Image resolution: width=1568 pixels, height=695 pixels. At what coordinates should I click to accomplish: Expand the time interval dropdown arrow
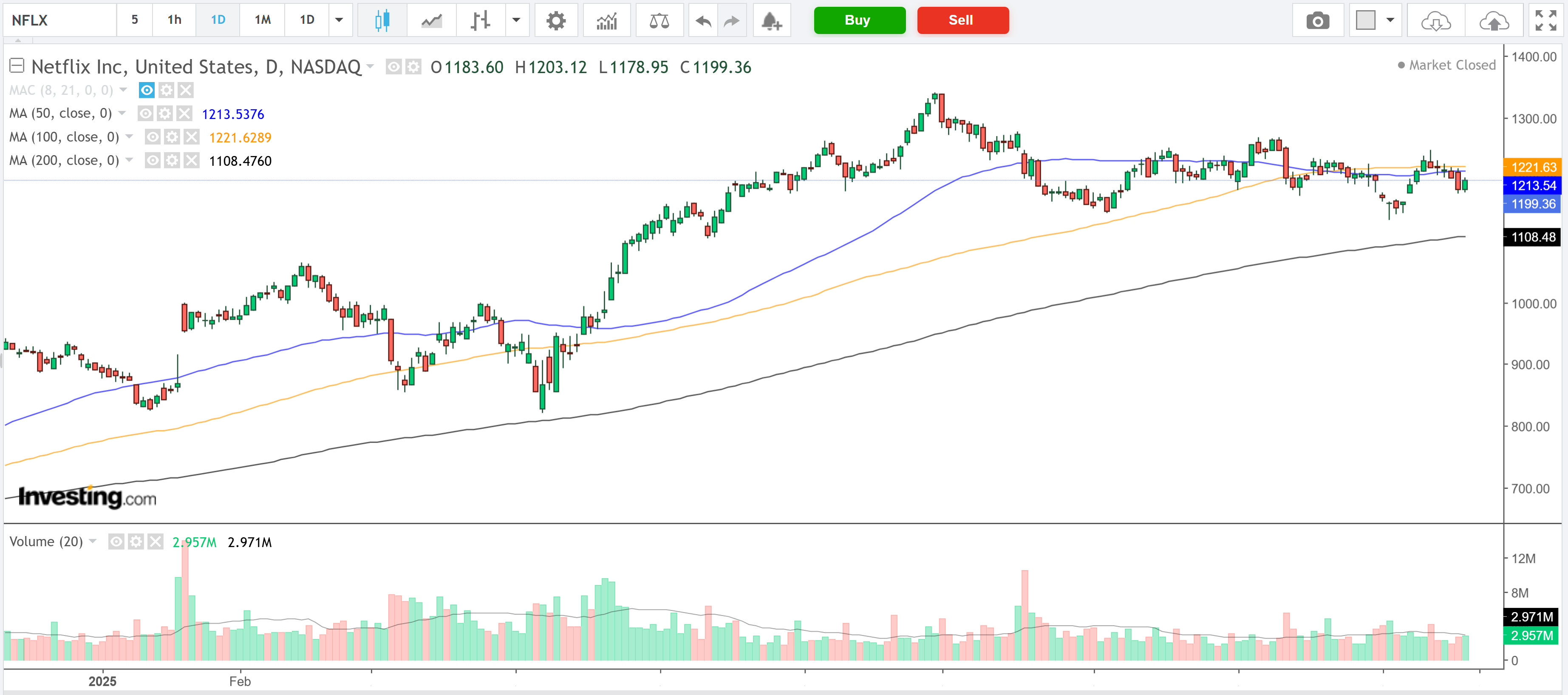(339, 20)
